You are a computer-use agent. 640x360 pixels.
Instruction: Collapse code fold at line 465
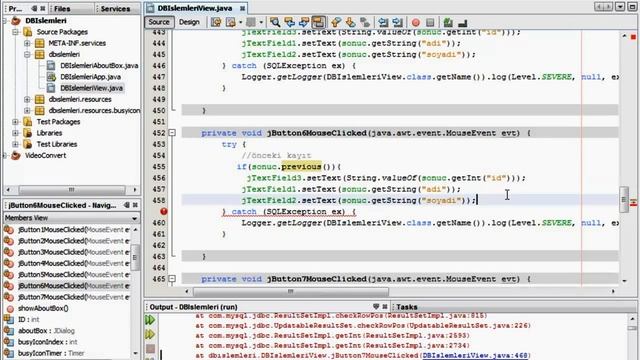172,279
